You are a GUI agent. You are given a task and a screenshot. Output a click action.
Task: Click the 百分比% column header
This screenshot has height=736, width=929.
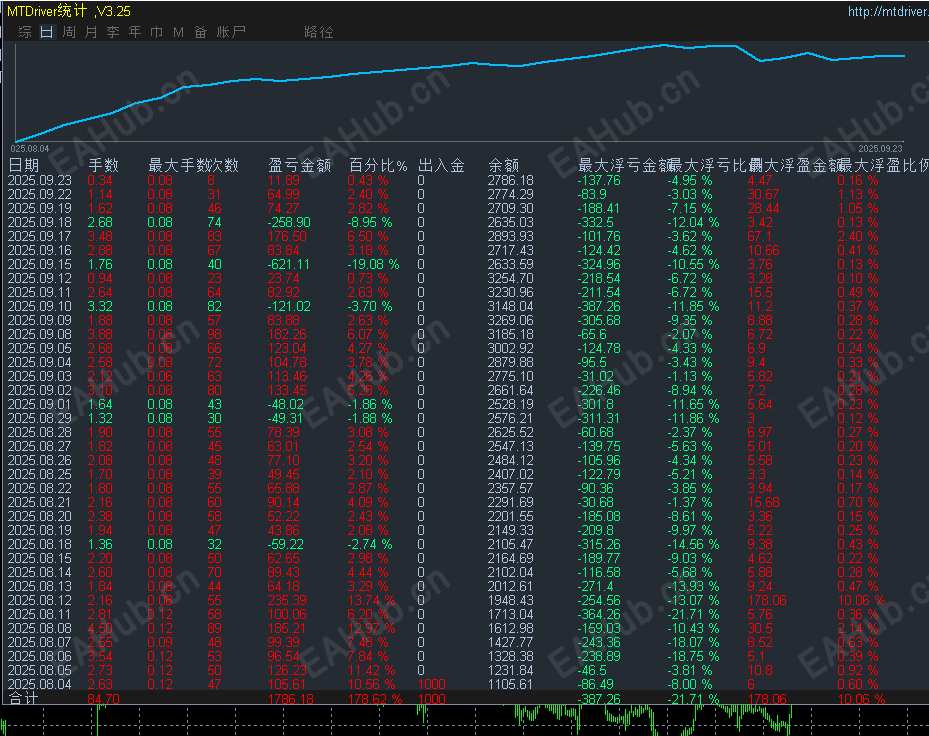click(378, 165)
